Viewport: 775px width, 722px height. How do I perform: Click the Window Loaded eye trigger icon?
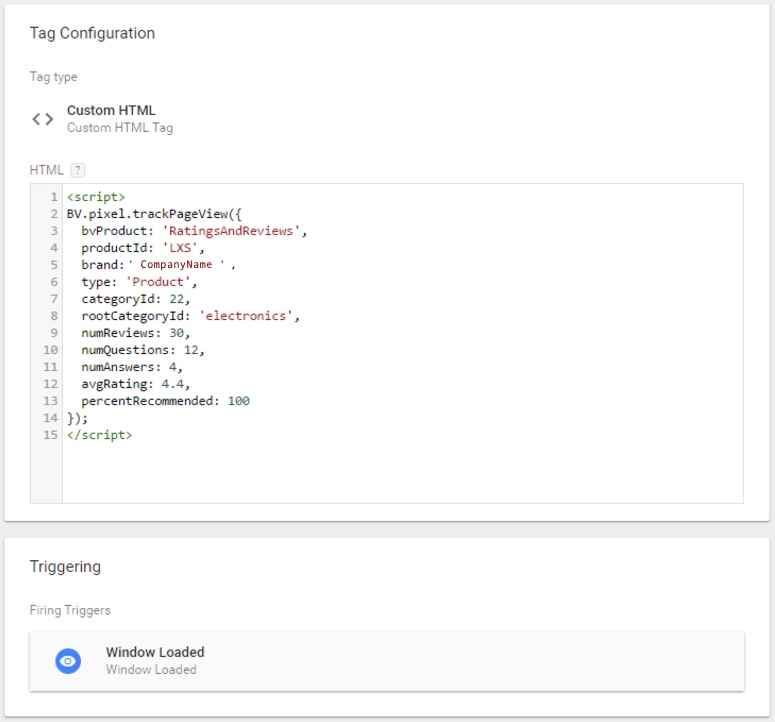[68, 661]
